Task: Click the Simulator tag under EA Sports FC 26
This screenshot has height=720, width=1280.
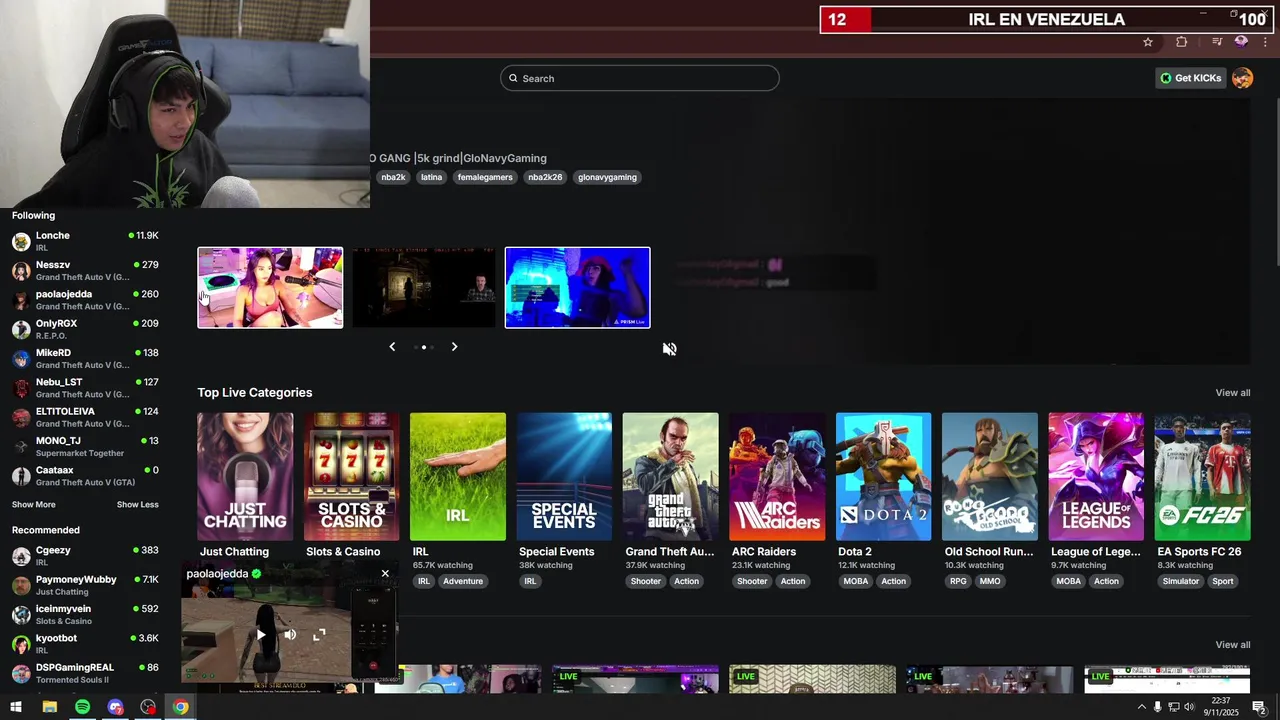Action: click(1180, 581)
